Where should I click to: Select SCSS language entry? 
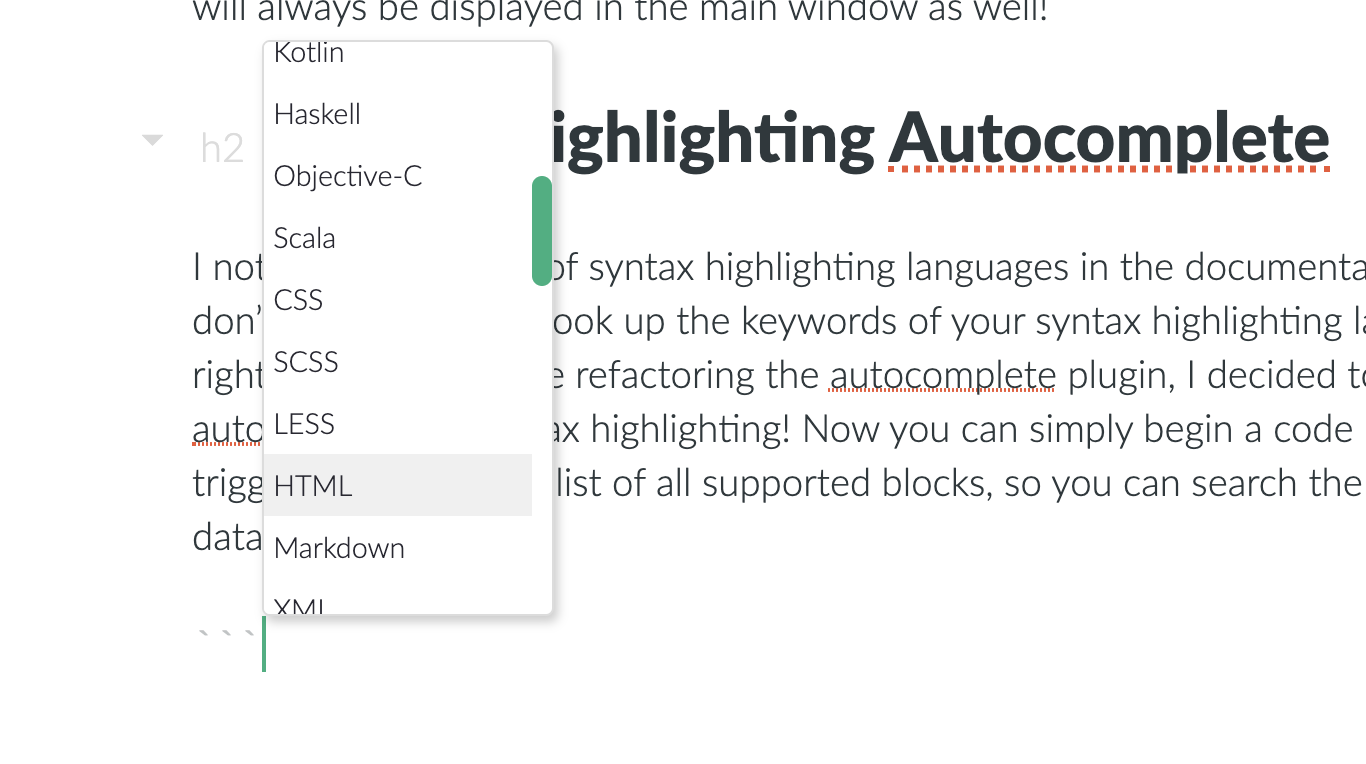[398, 361]
